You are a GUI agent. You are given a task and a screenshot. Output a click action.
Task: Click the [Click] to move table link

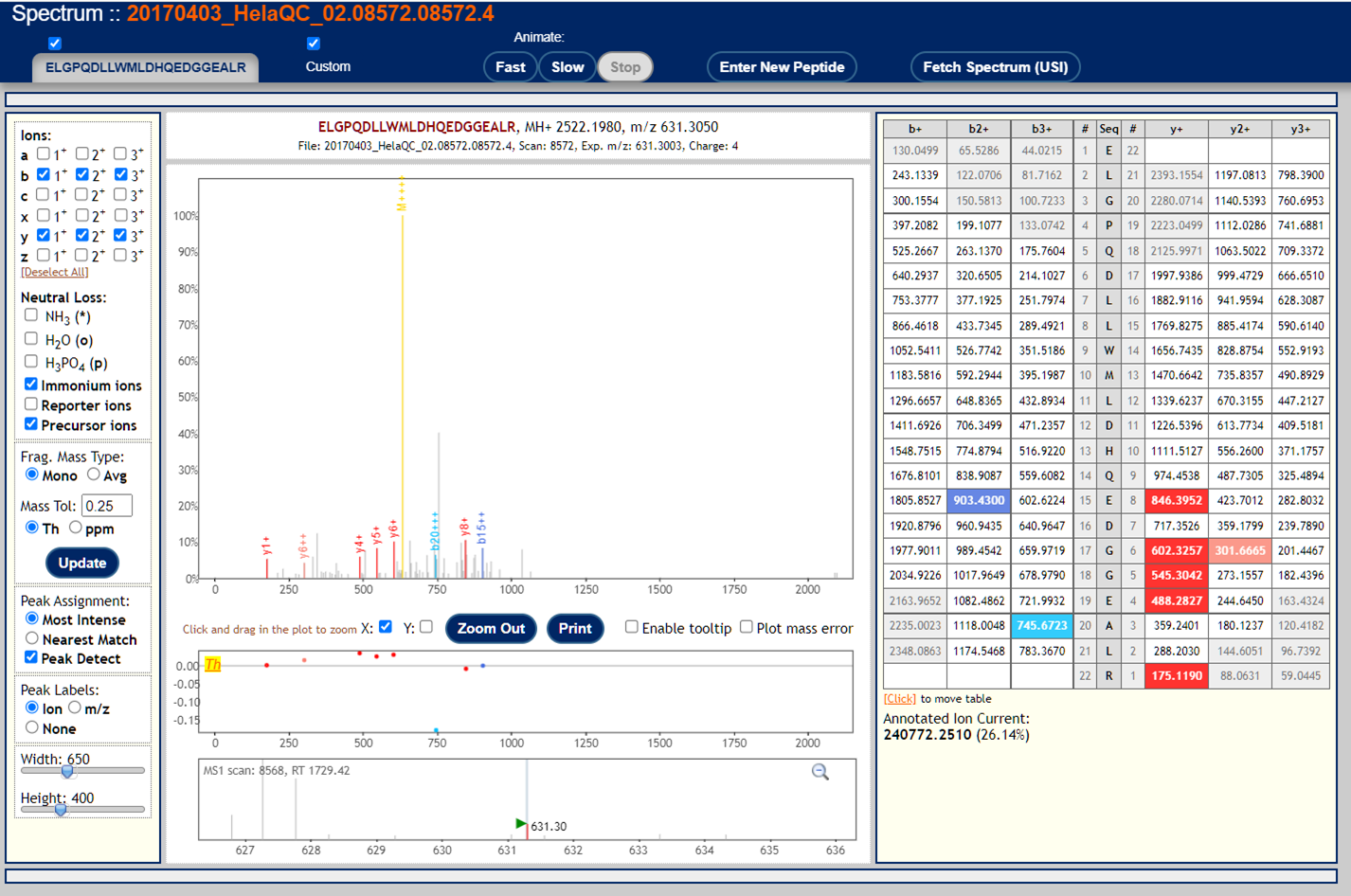click(x=900, y=699)
